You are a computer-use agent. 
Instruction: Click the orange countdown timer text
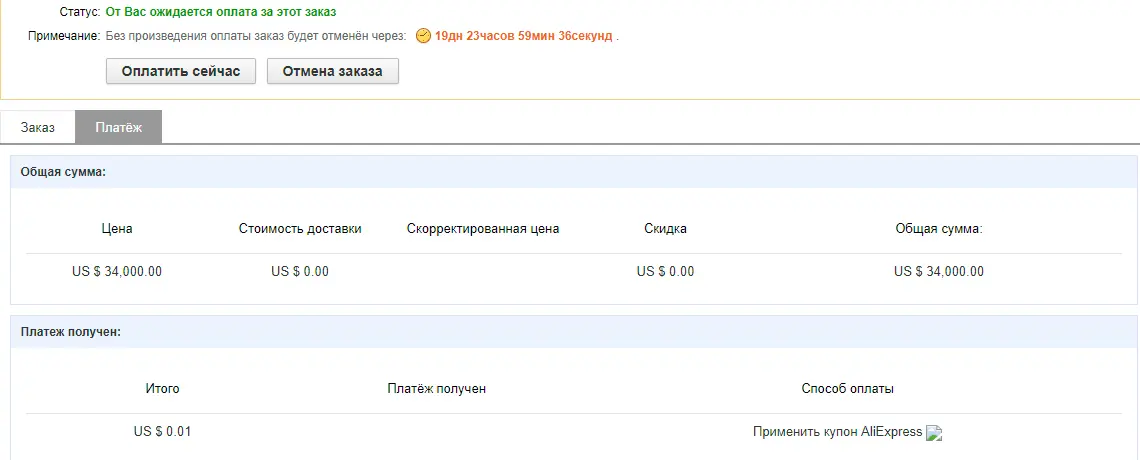tap(523, 36)
